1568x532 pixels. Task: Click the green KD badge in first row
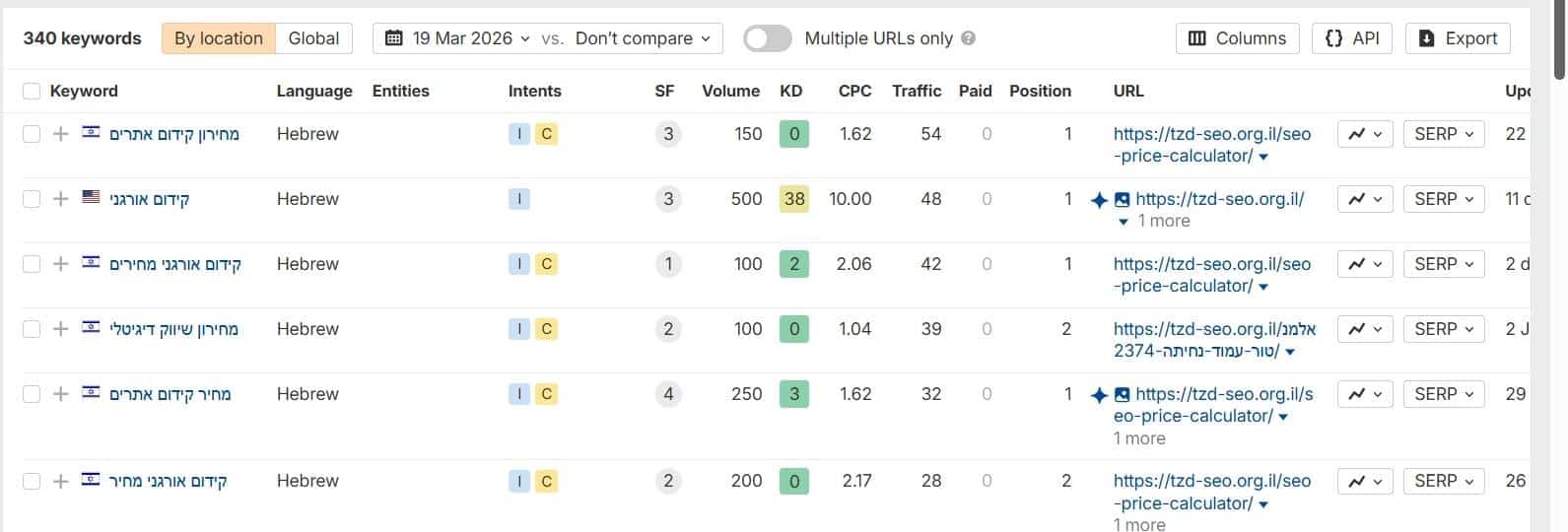tap(793, 134)
